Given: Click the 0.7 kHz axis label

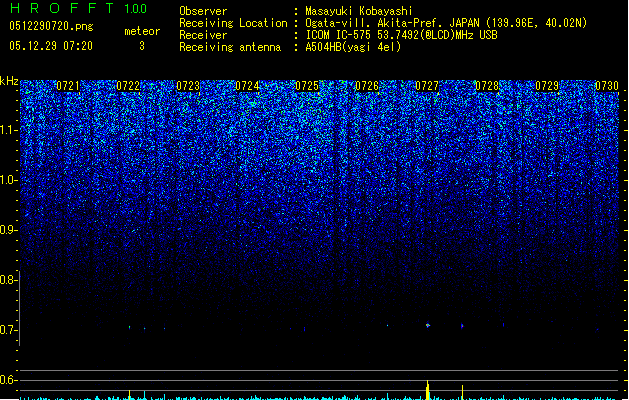Looking at the screenshot, I should [9, 330].
